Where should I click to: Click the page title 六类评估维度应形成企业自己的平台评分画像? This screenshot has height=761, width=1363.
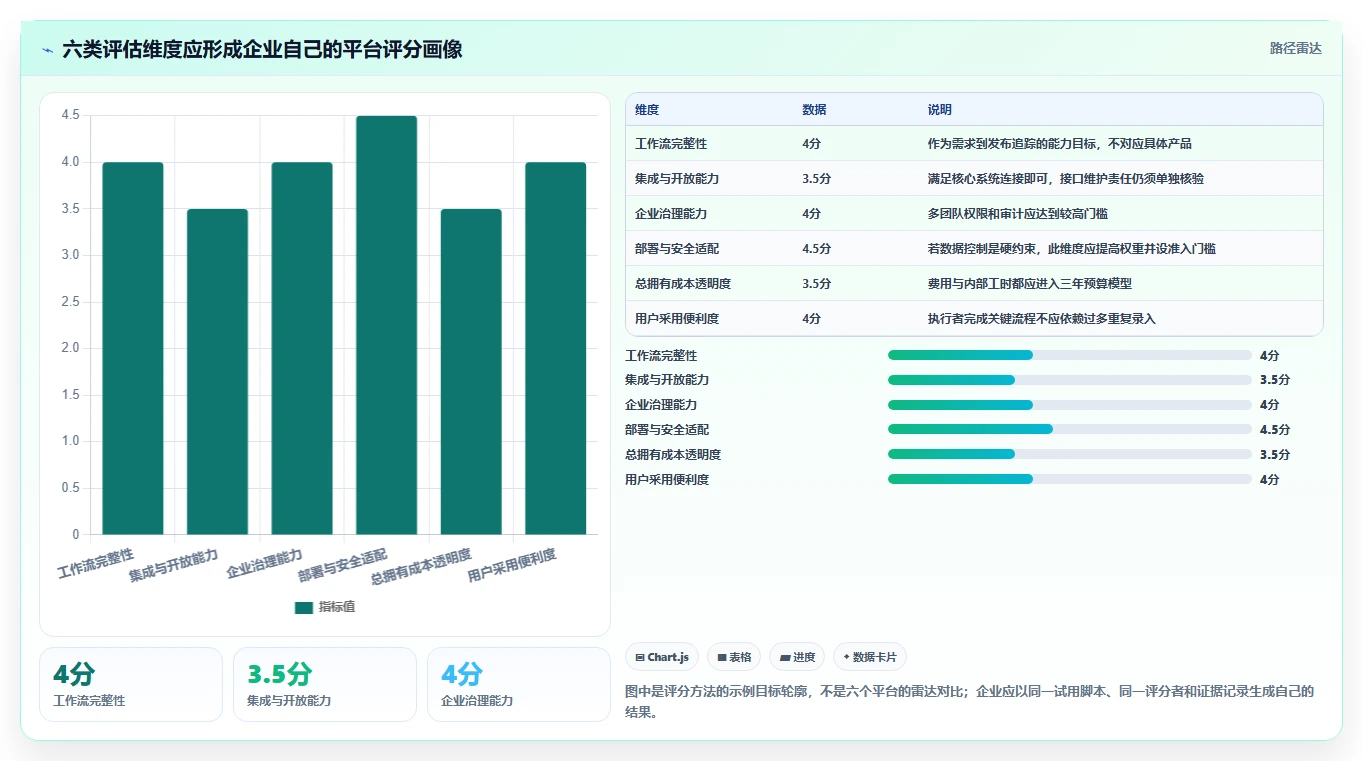(x=262, y=49)
